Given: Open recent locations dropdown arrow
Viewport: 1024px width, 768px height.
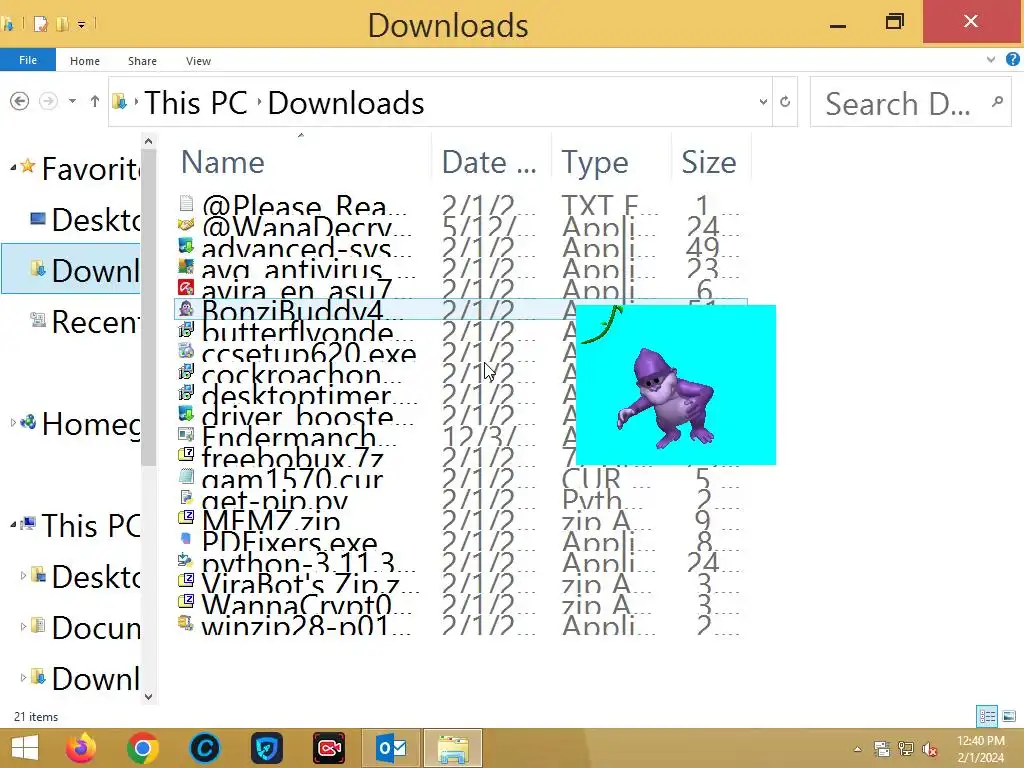Looking at the screenshot, I should tap(72, 101).
